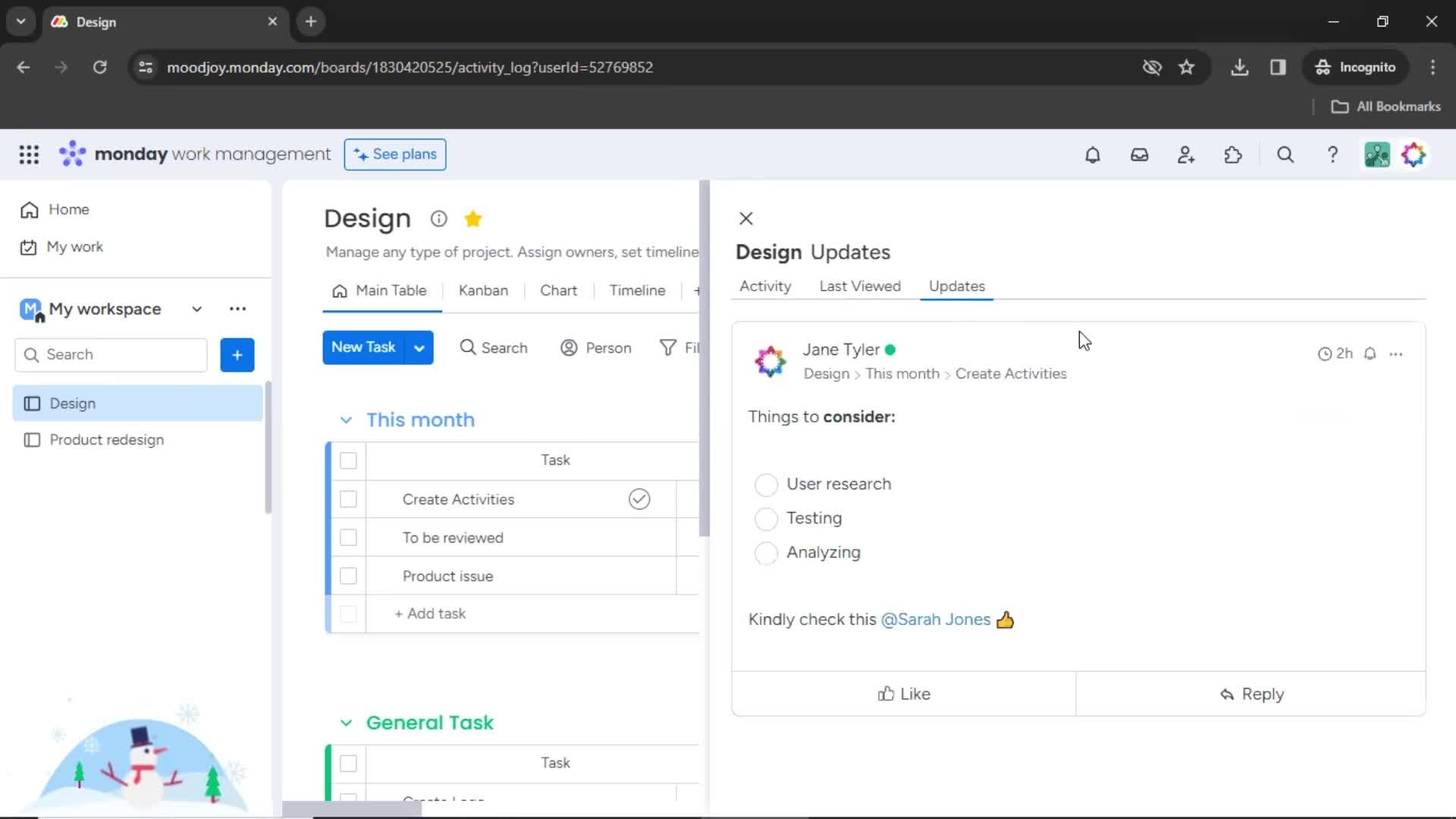The image size is (1456, 819).
Task: Click Reply on Jane Tyler's update
Action: click(1252, 693)
